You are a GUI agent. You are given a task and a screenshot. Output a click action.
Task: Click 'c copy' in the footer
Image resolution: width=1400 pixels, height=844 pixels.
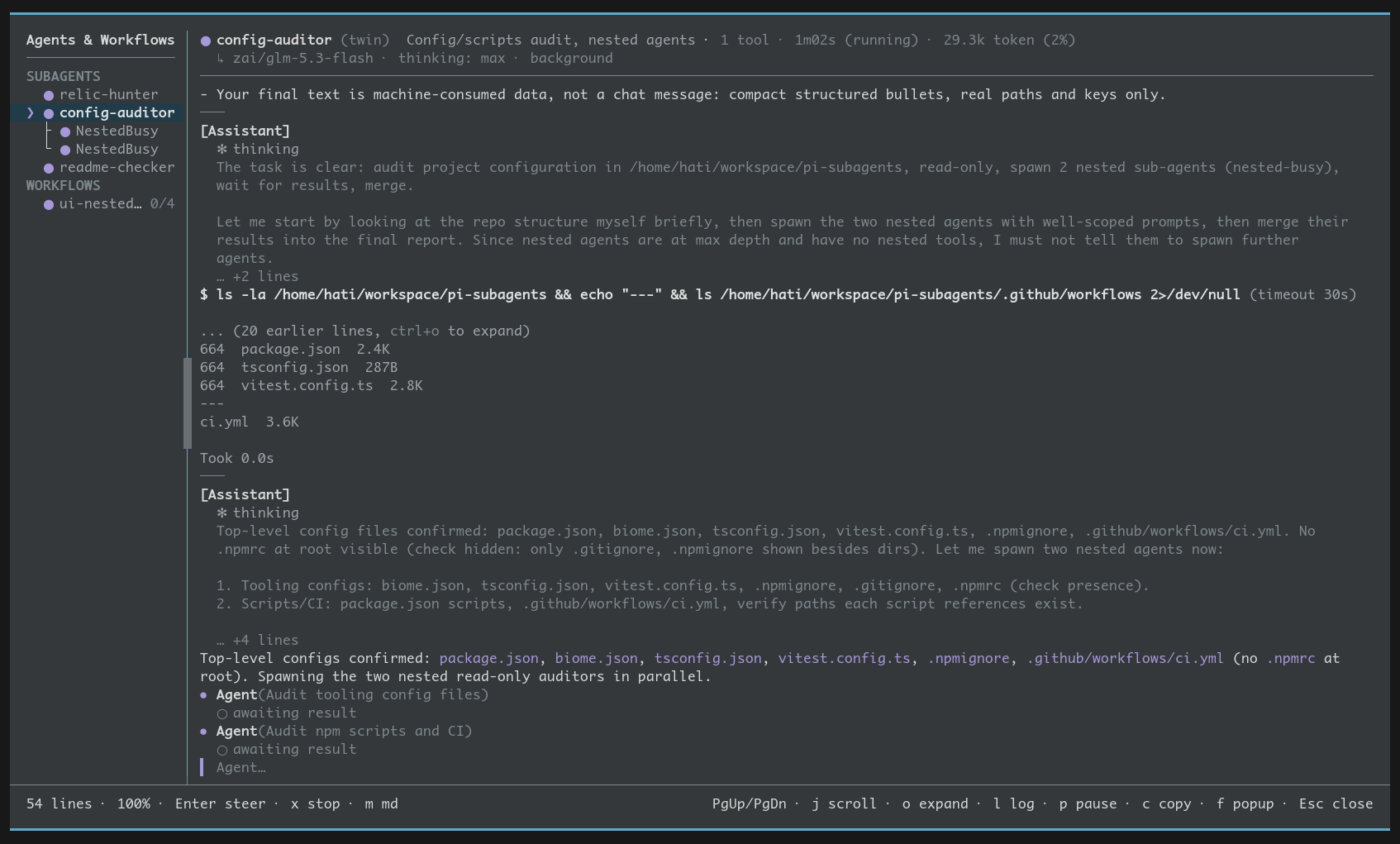[1166, 803]
